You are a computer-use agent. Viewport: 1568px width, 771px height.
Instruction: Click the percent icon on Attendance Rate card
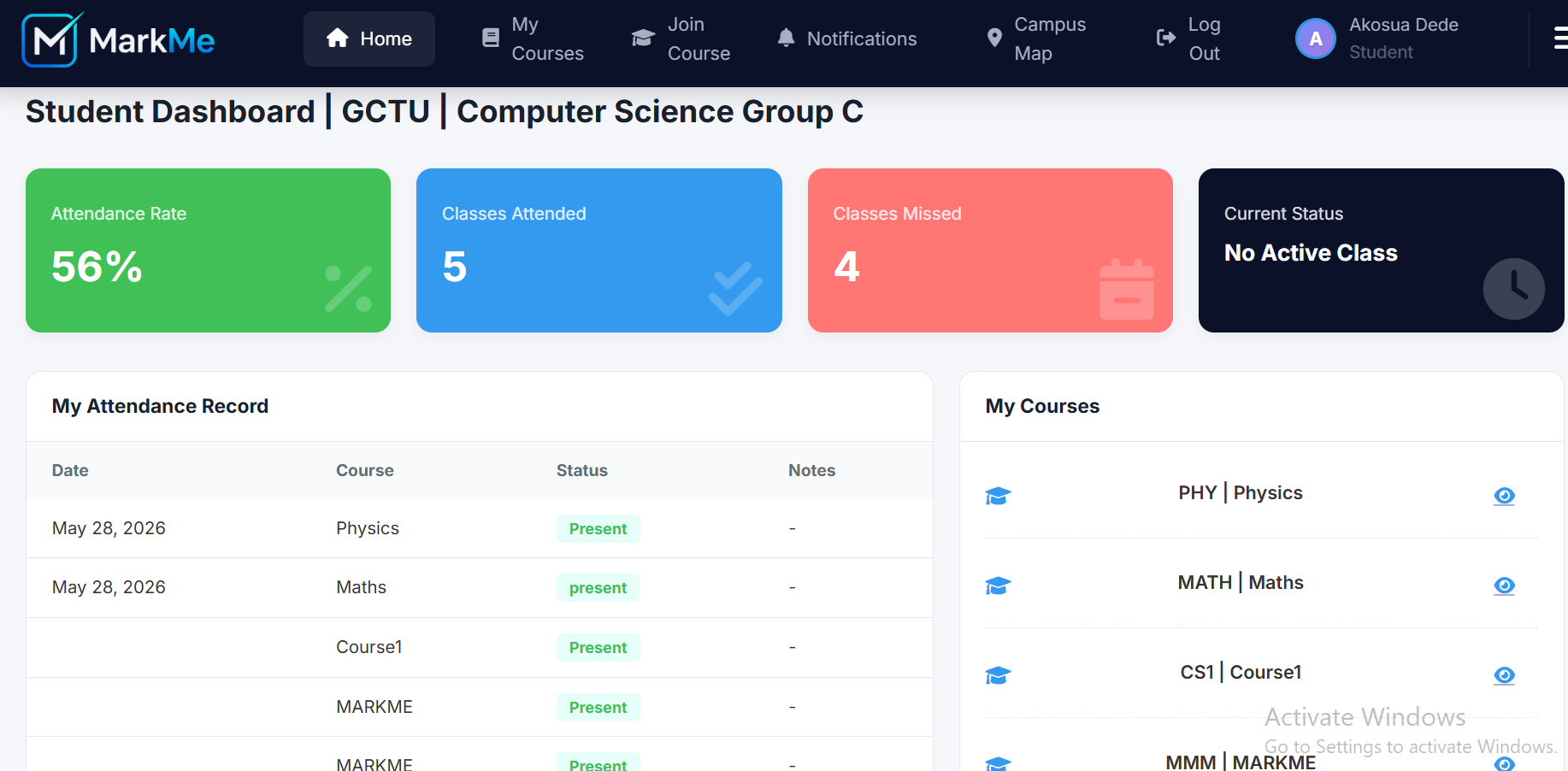pos(349,289)
